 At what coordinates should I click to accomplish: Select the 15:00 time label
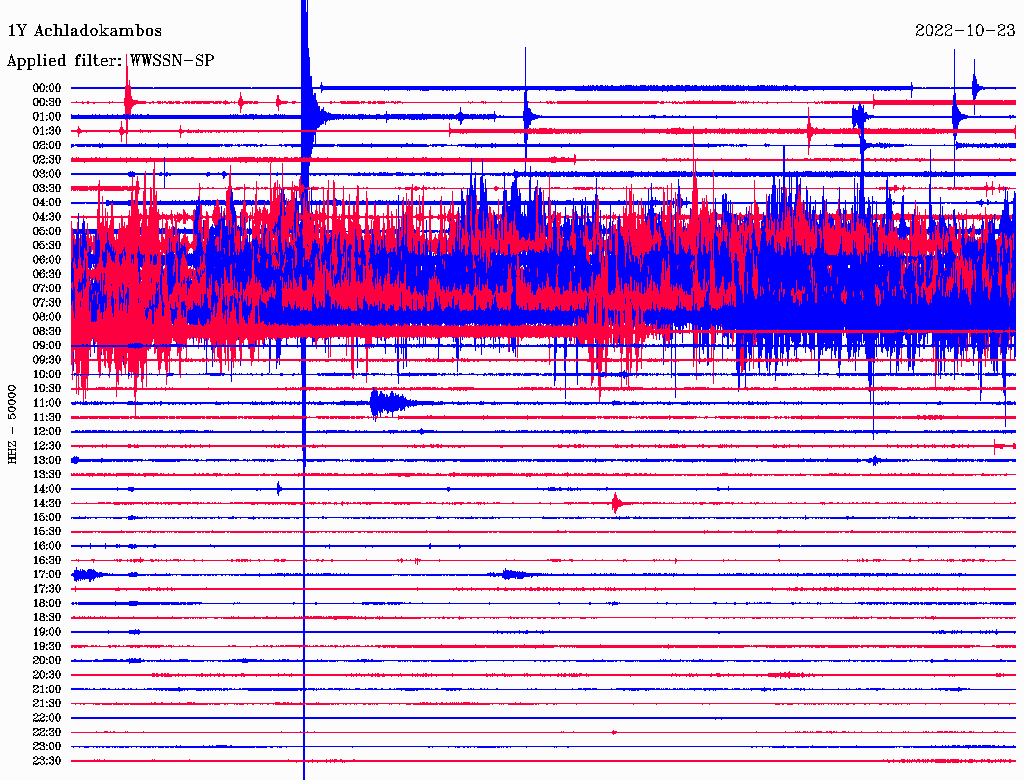pos(47,517)
